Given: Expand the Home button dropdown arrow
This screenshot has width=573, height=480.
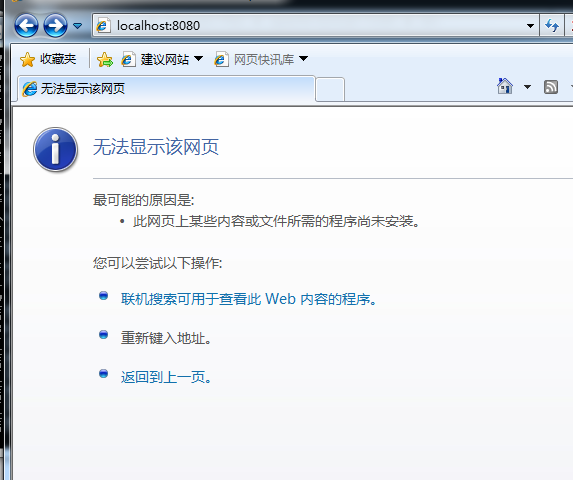Looking at the screenshot, I should tap(527, 87).
